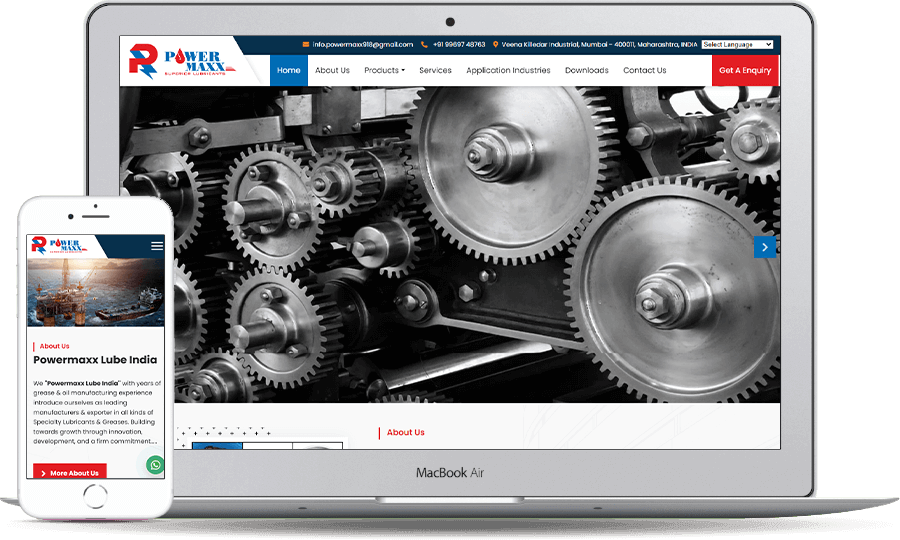Open the Select Language dropdown

coord(737,44)
